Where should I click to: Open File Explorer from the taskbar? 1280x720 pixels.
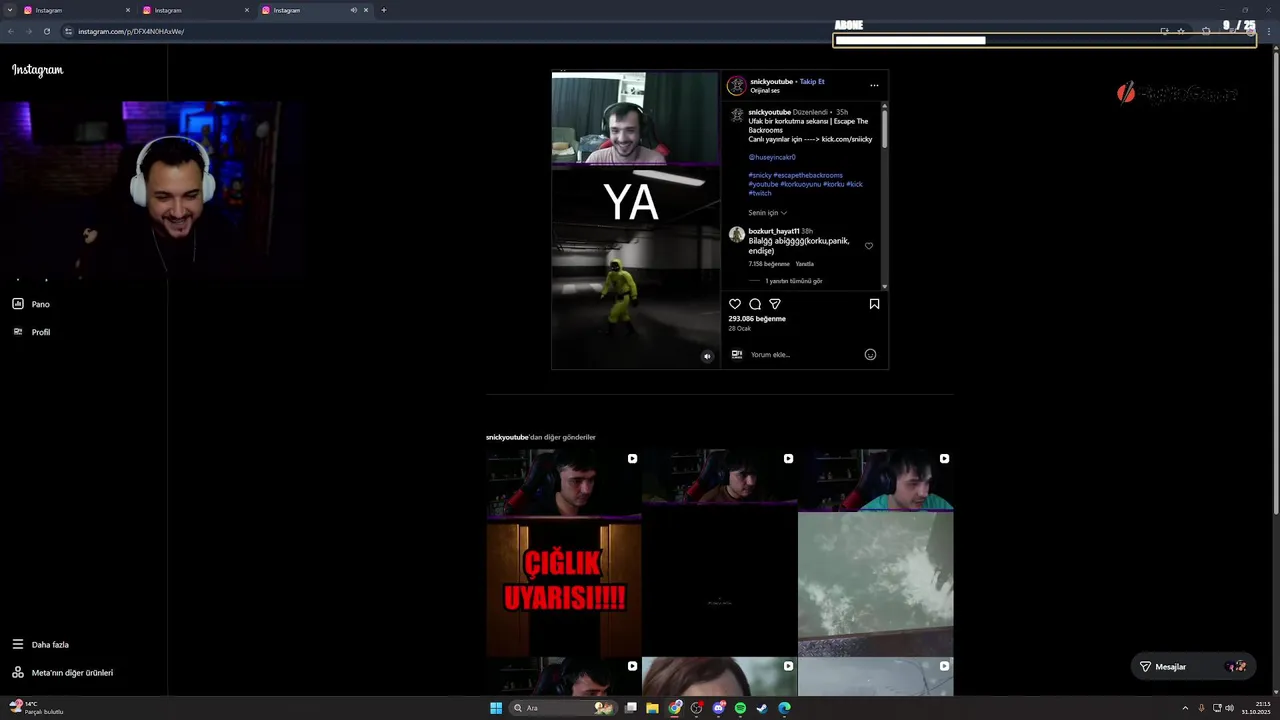coord(652,708)
